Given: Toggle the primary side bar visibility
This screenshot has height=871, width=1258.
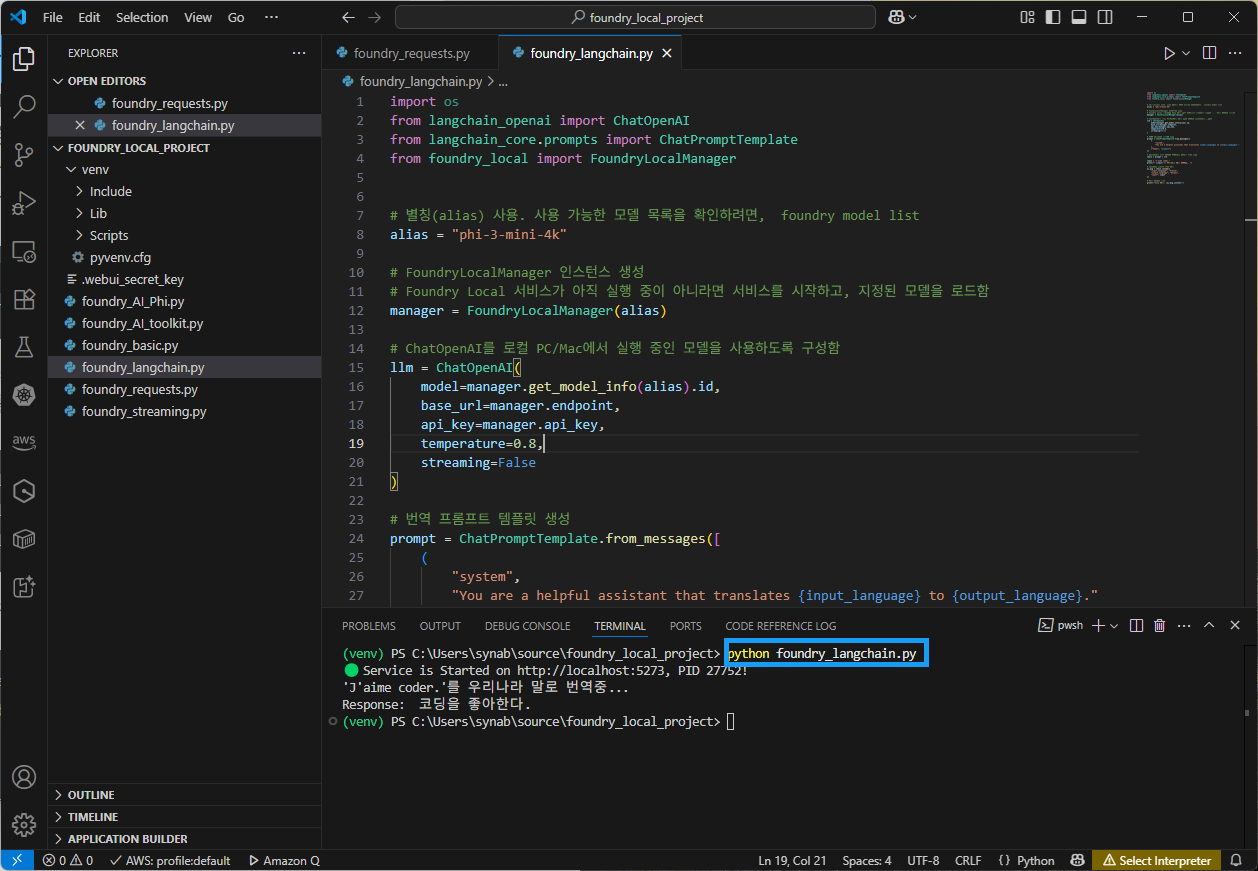Looking at the screenshot, I should (x=1053, y=17).
